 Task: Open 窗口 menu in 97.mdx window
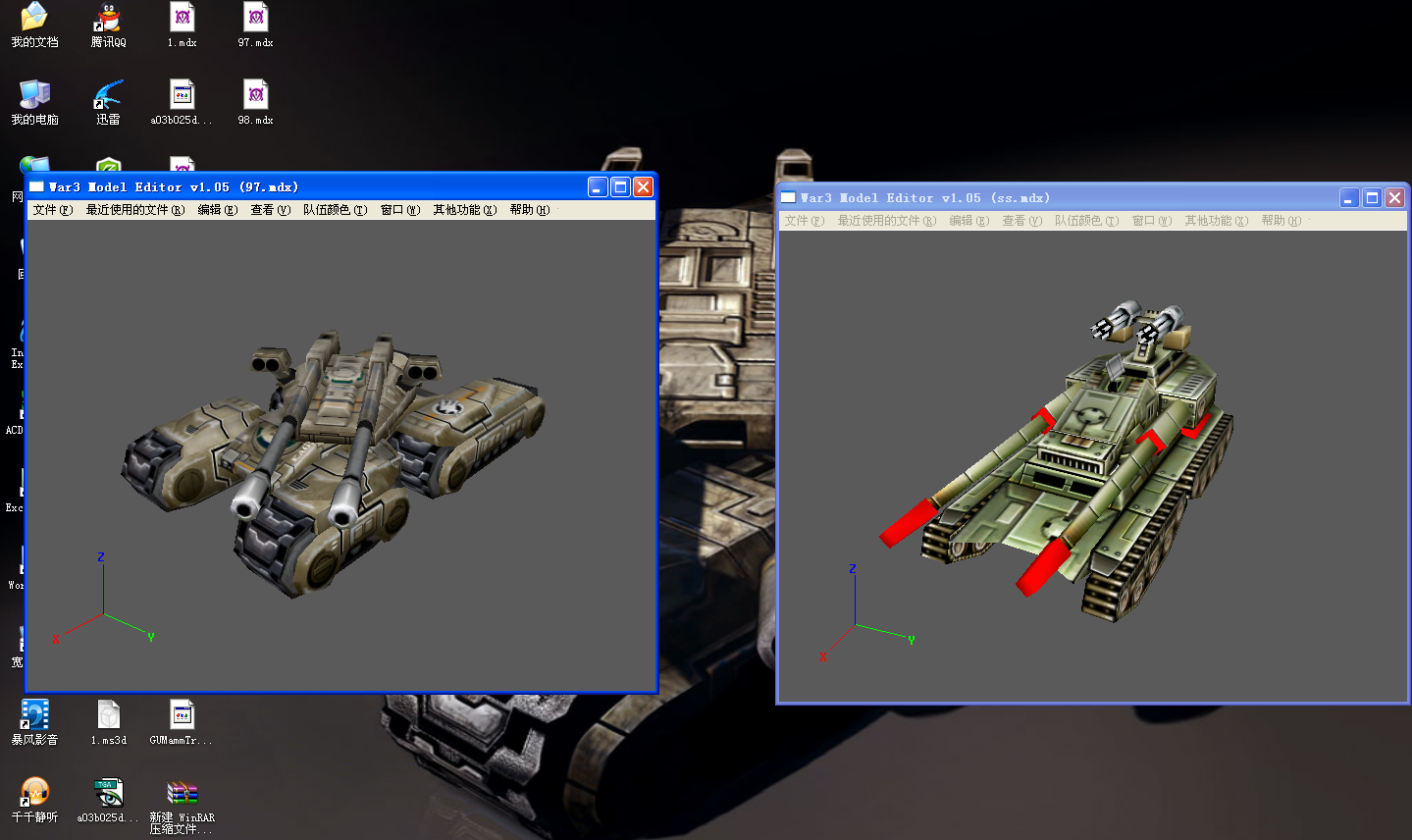[x=400, y=210]
